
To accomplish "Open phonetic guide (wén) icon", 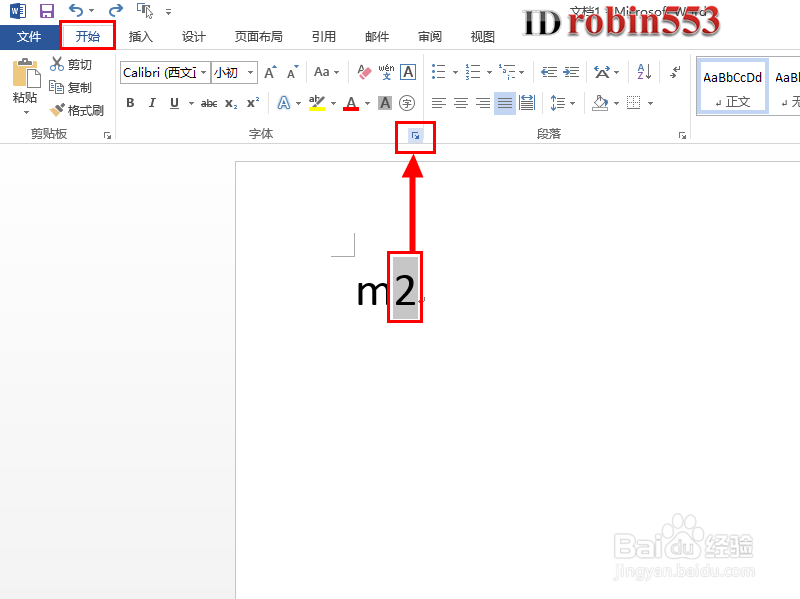I will (x=386, y=72).
